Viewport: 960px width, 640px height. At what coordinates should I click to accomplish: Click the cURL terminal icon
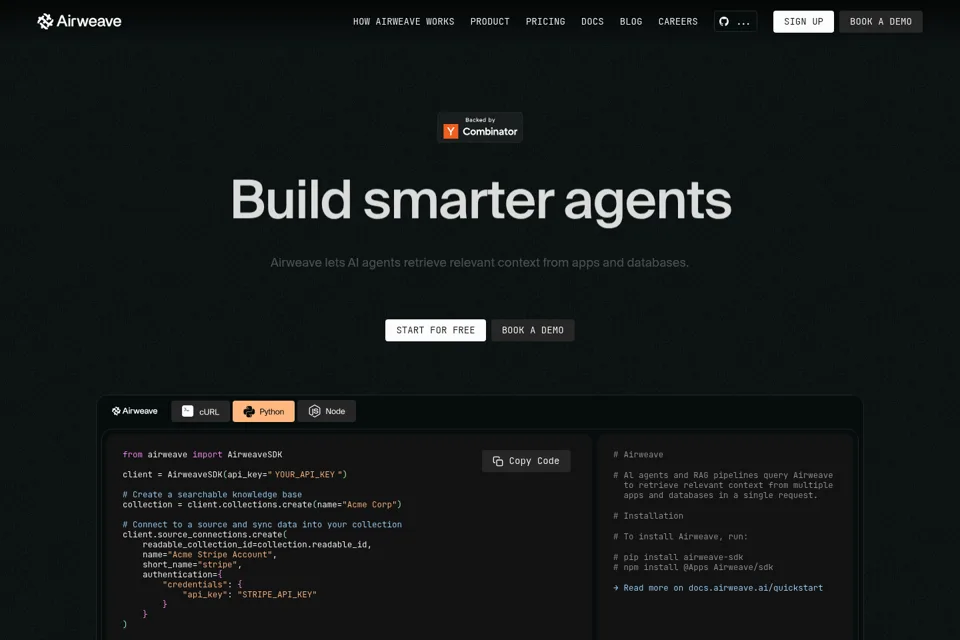pyautogui.click(x=188, y=412)
